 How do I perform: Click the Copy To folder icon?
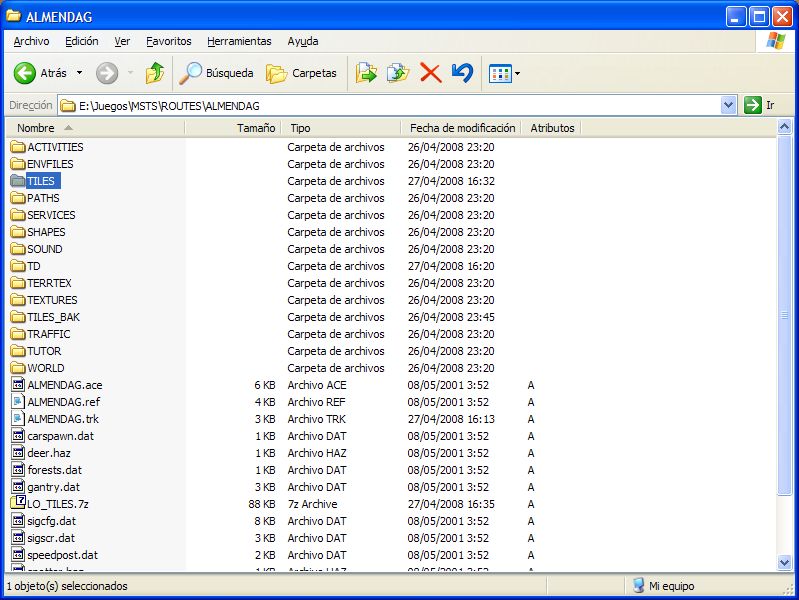point(398,73)
